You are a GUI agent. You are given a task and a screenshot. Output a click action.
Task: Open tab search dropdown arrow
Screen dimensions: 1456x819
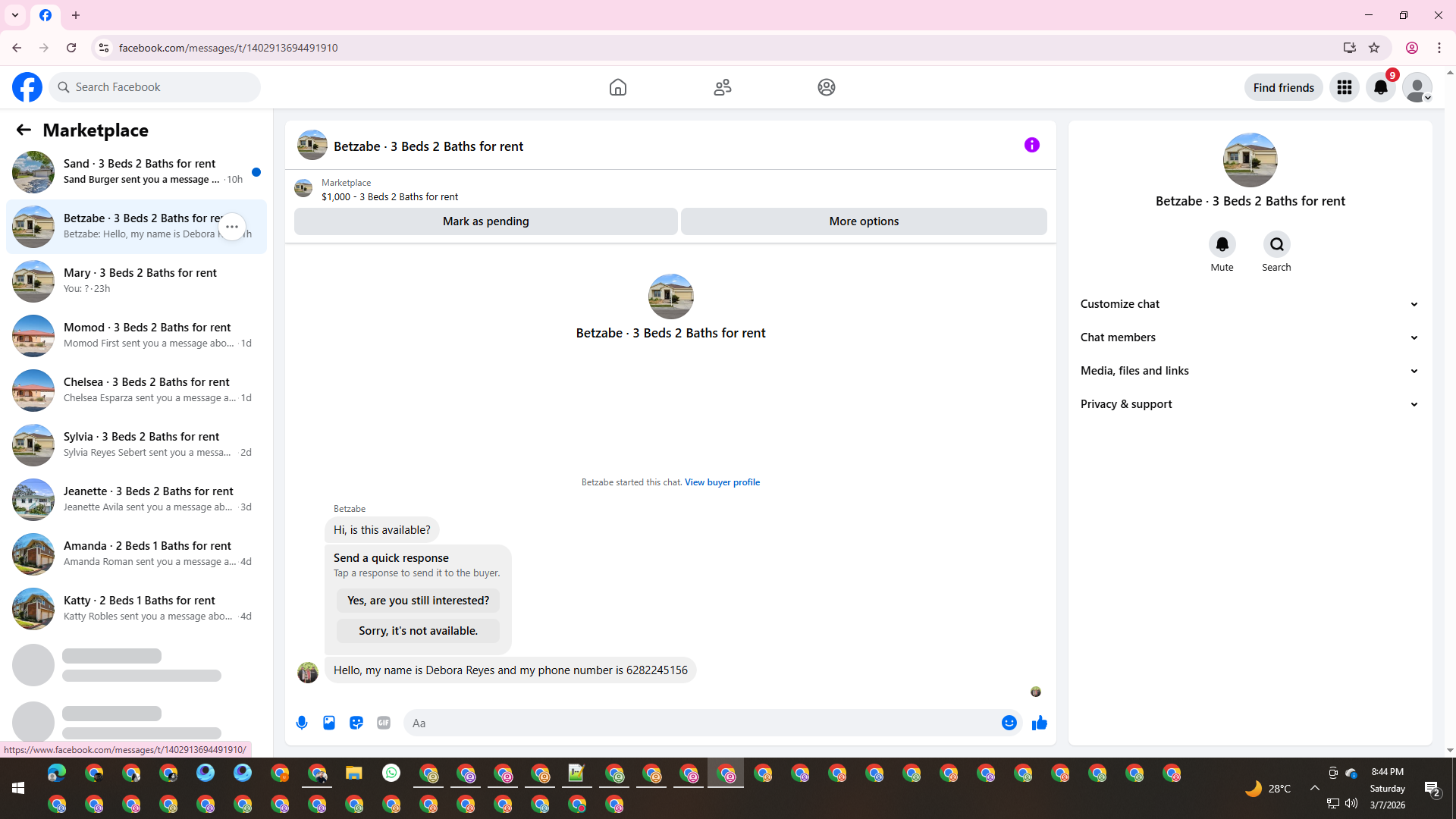[15, 15]
